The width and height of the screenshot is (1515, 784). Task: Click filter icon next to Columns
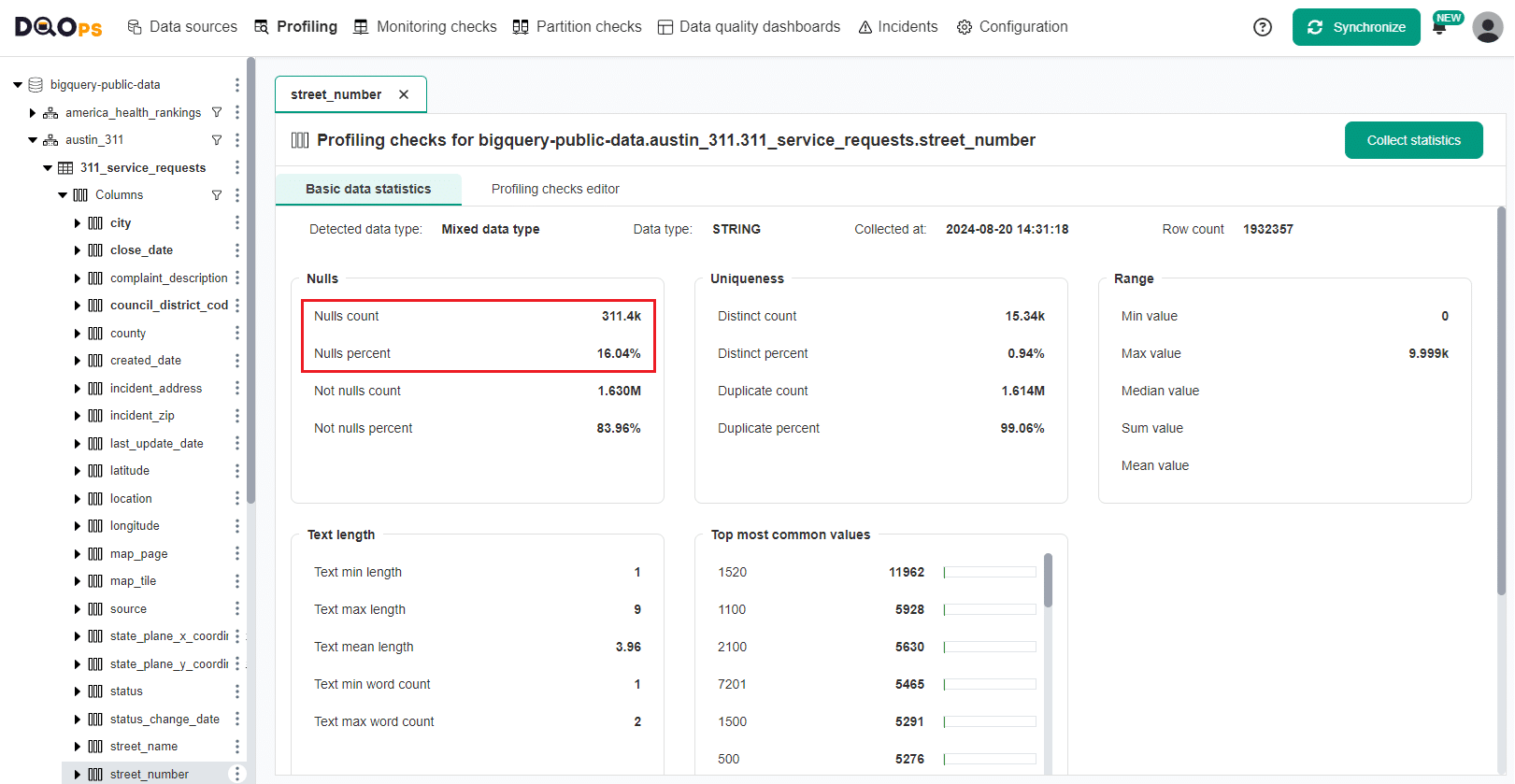pyautogui.click(x=217, y=195)
